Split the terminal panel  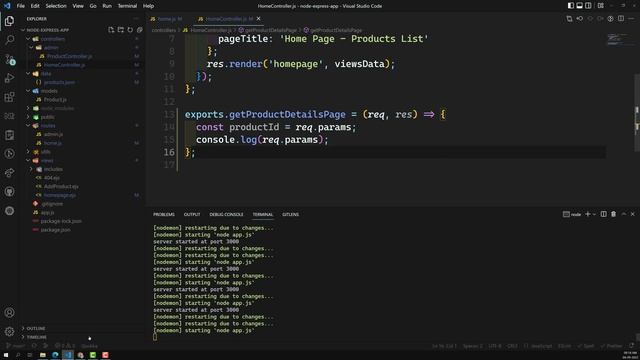coord(603,214)
